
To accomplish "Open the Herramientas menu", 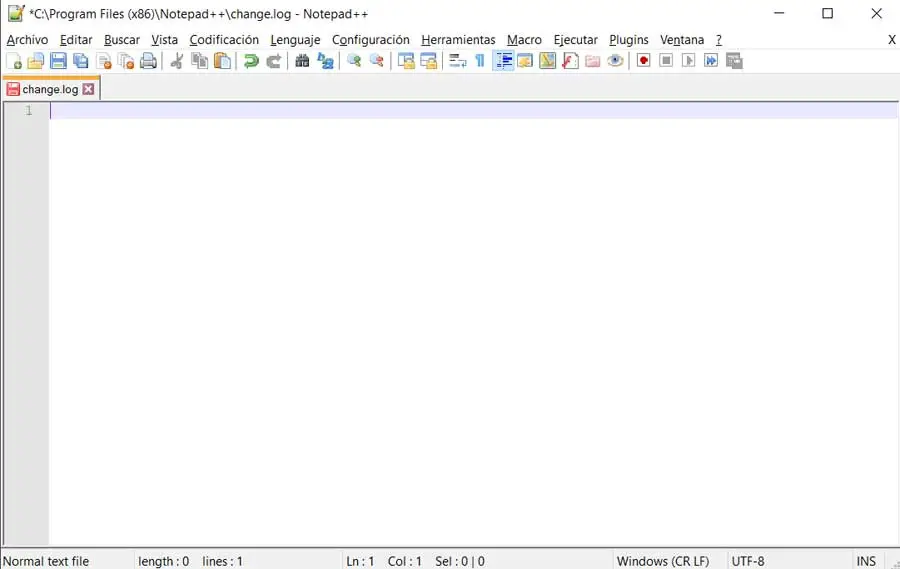I will point(458,40).
